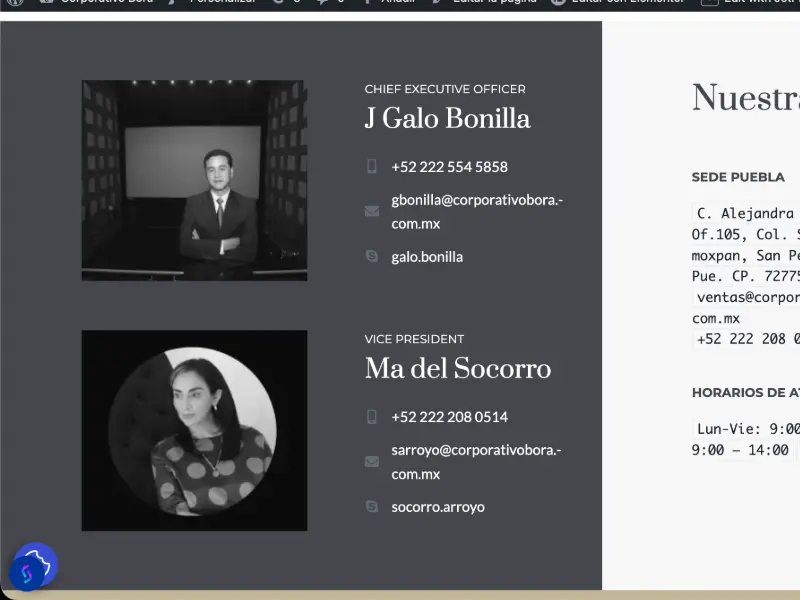
Task: Open the Ma del Socorro circular portrait
Action: [194, 431]
